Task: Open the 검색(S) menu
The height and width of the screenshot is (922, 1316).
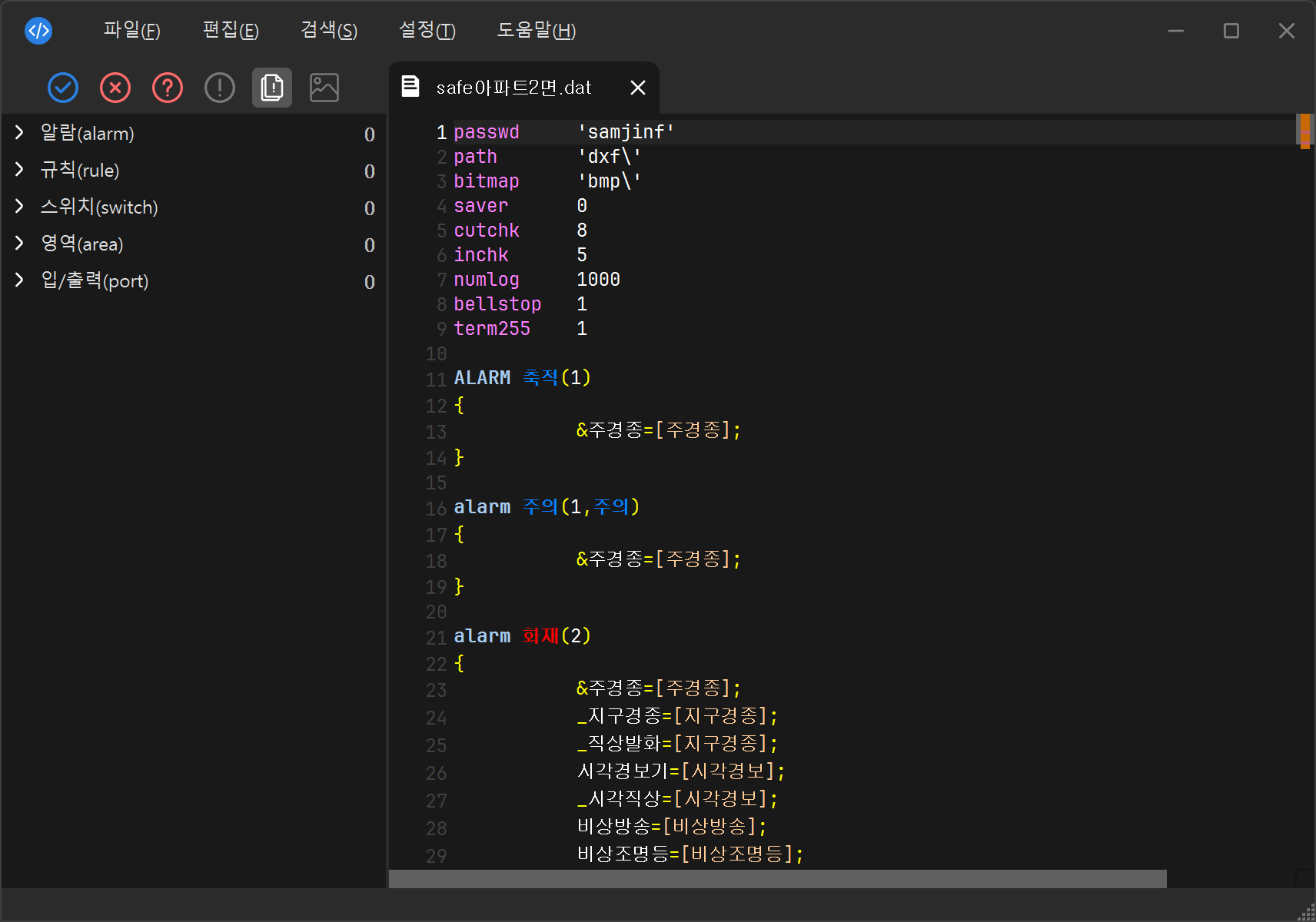Action: click(x=329, y=31)
